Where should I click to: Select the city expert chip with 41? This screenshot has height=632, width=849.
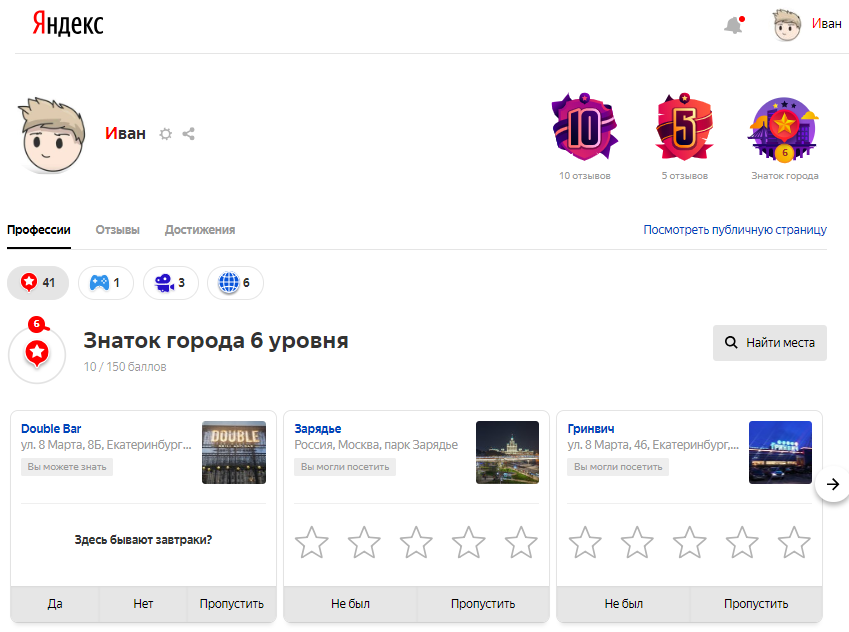coord(38,283)
